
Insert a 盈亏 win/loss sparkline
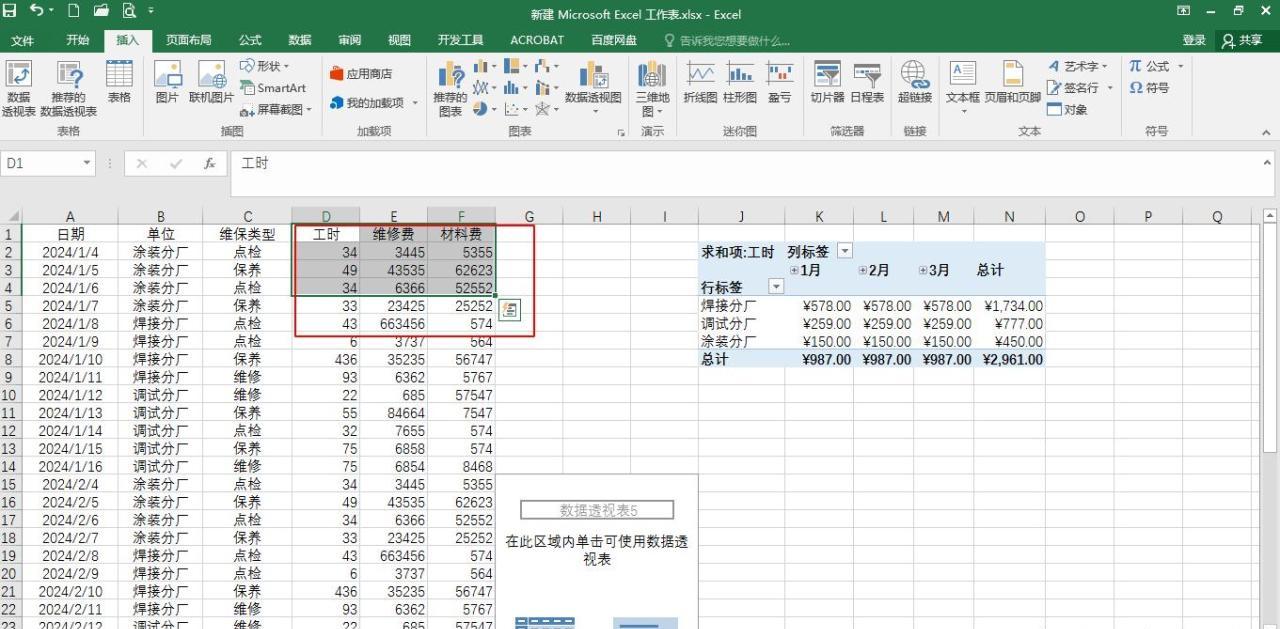click(x=779, y=82)
